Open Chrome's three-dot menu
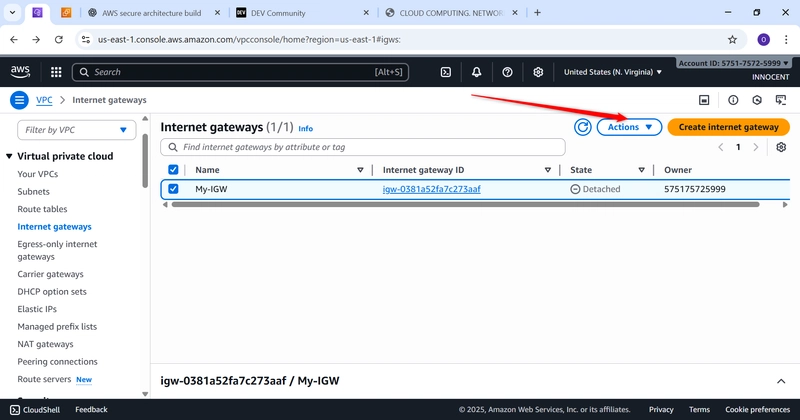 pos(786,39)
